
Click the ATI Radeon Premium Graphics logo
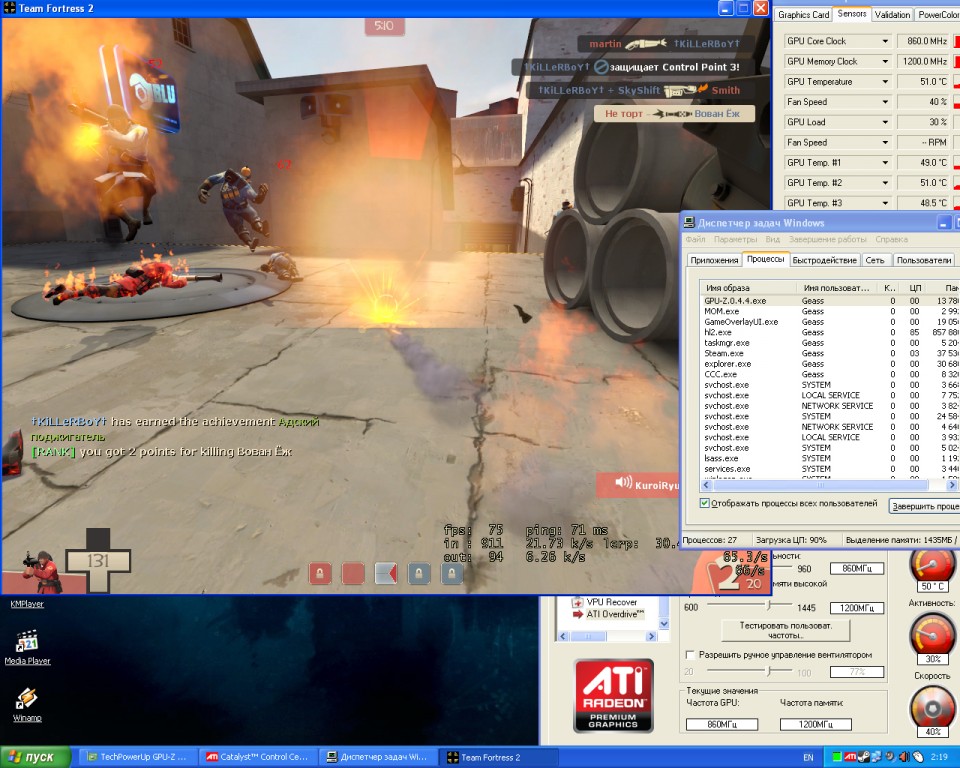pyautogui.click(x=613, y=695)
